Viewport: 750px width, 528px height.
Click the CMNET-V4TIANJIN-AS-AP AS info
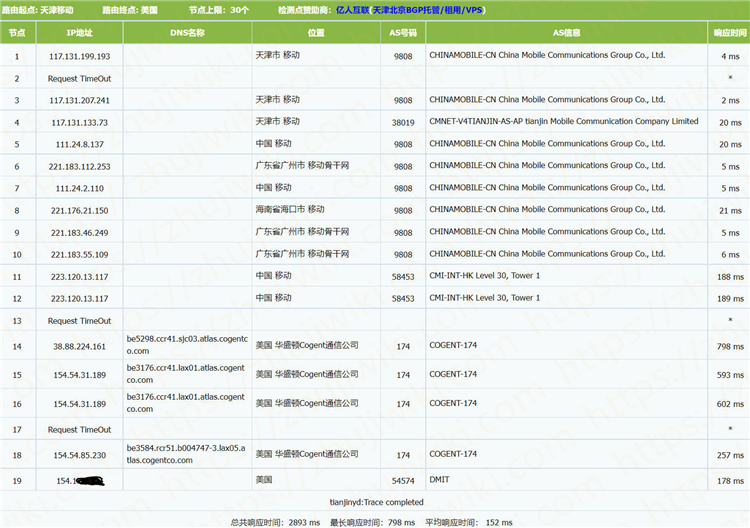(x=563, y=121)
